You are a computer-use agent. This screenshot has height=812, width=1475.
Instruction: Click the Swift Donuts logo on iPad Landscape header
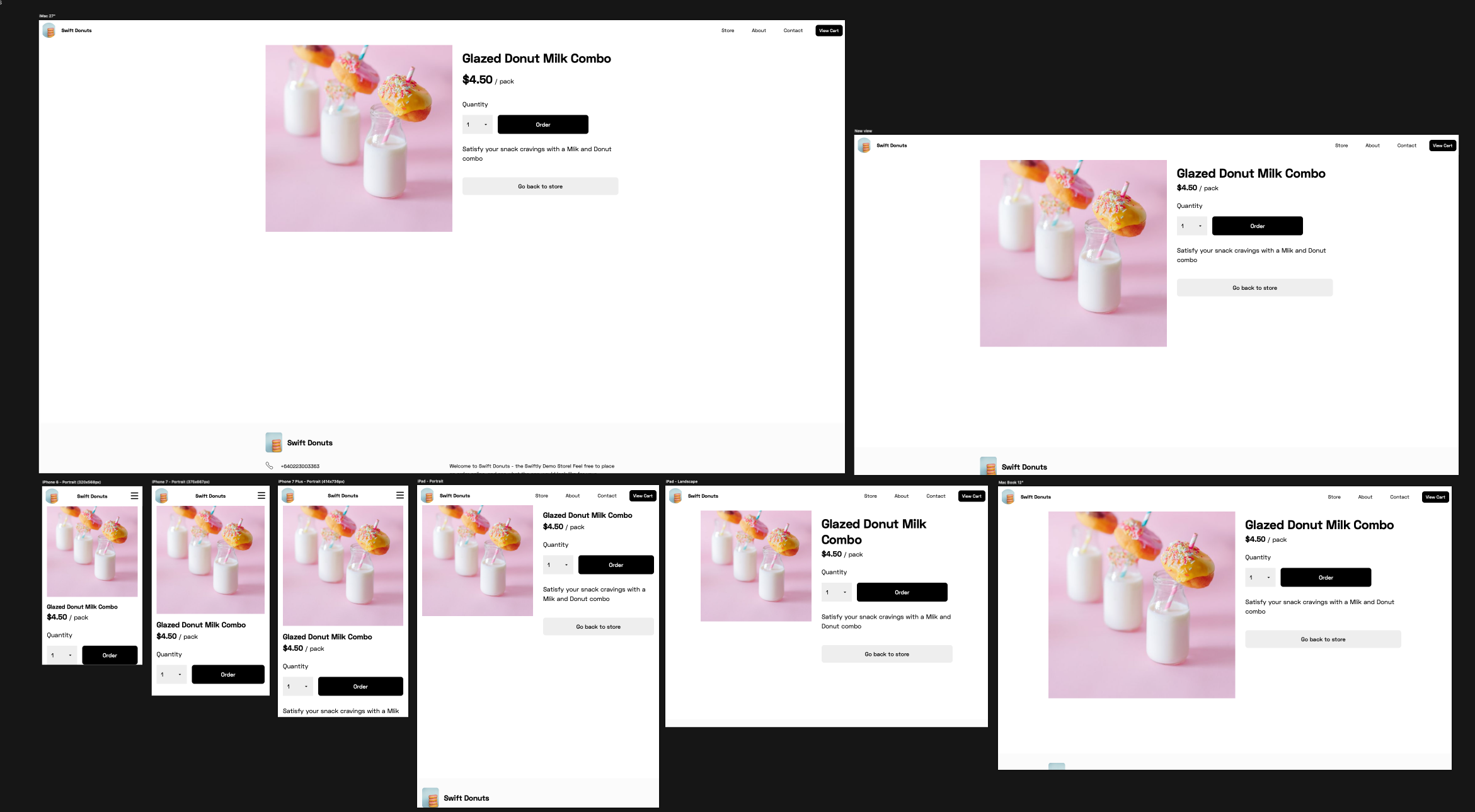click(x=676, y=496)
